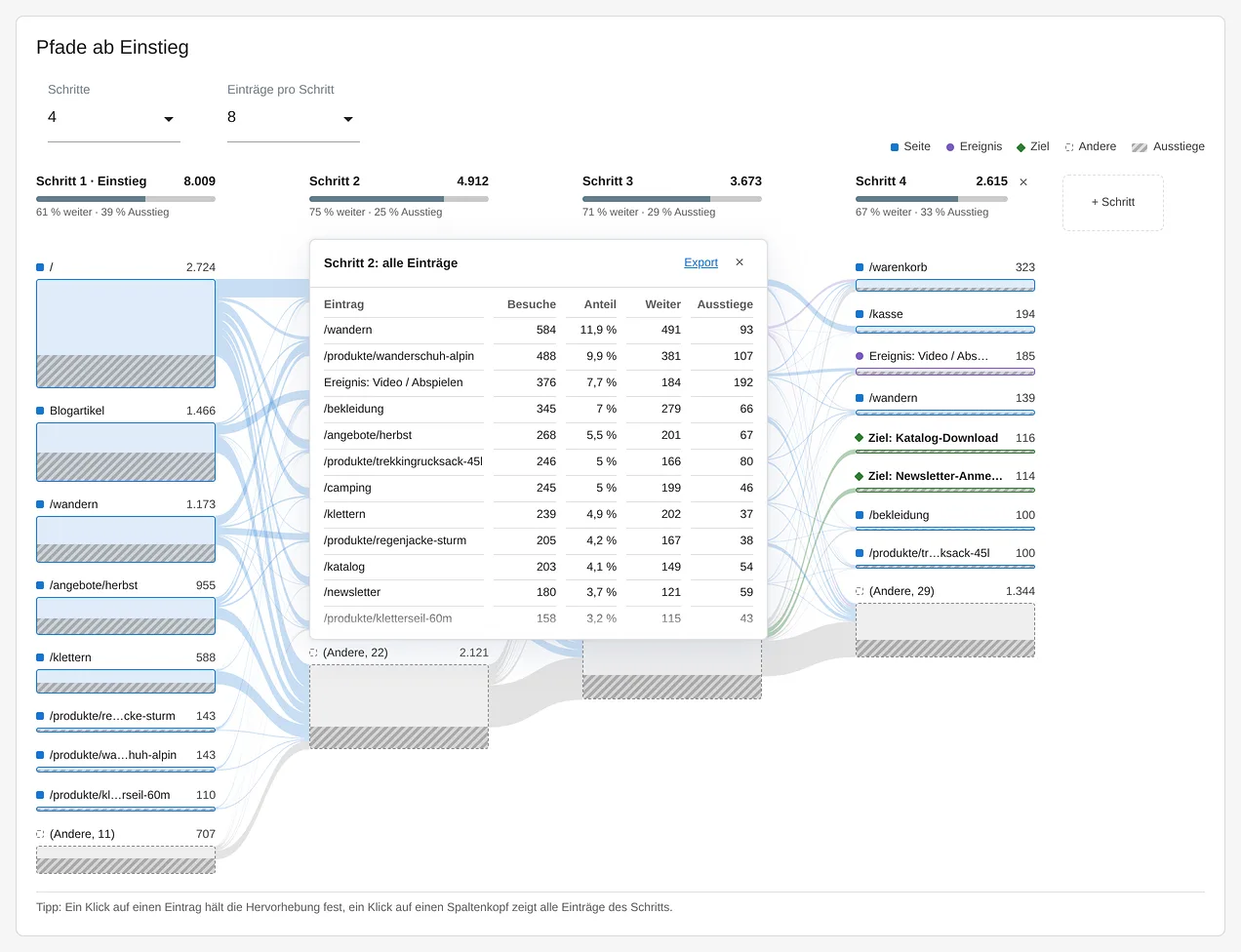This screenshot has height=952, width=1241.
Task: Select the /klettern node in Schritt 1
Action: pos(126,681)
